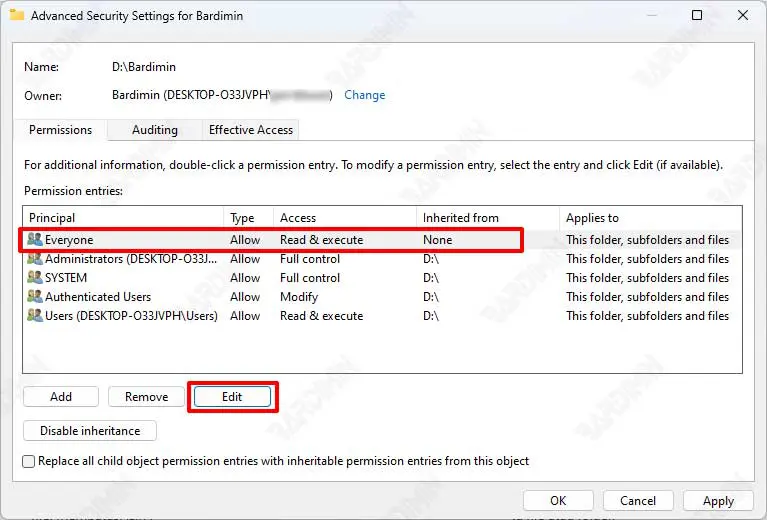Open the Auditing tab

(155, 130)
